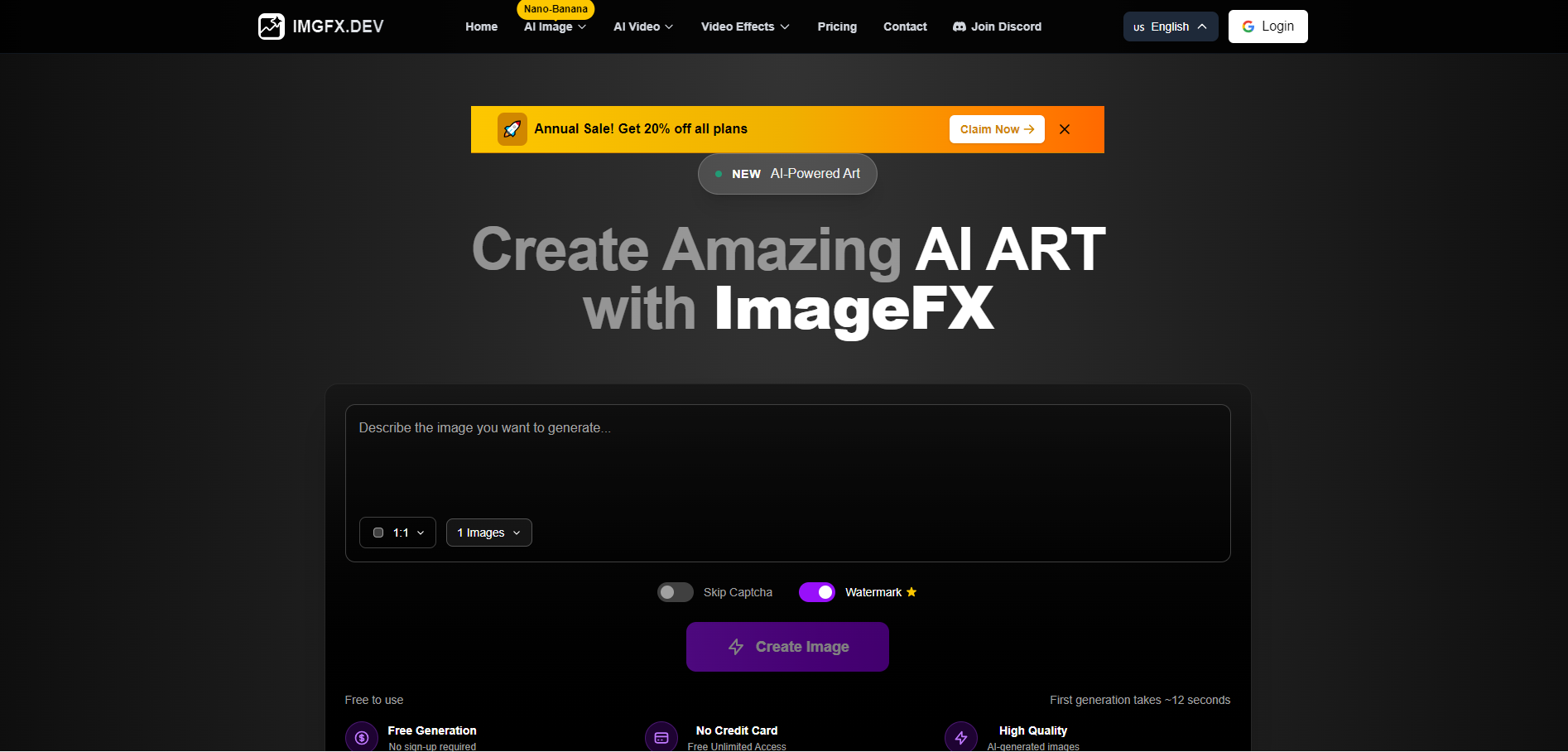The image size is (1568, 752).
Task: Open the English language dropdown
Action: [x=1170, y=26]
